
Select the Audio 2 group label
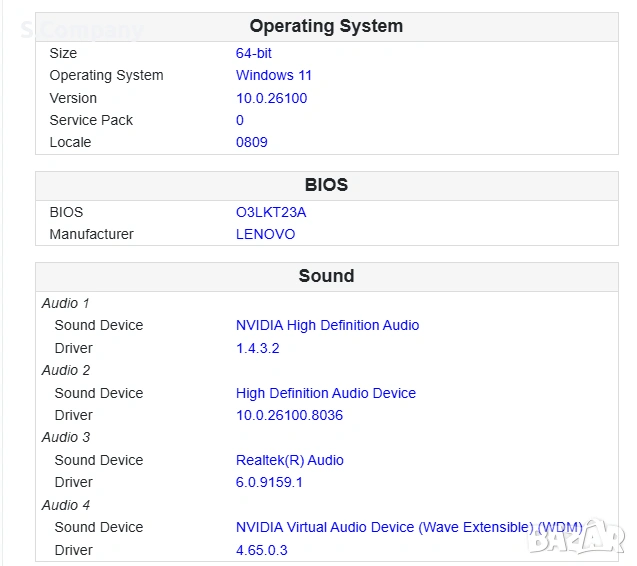(x=66, y=370)
